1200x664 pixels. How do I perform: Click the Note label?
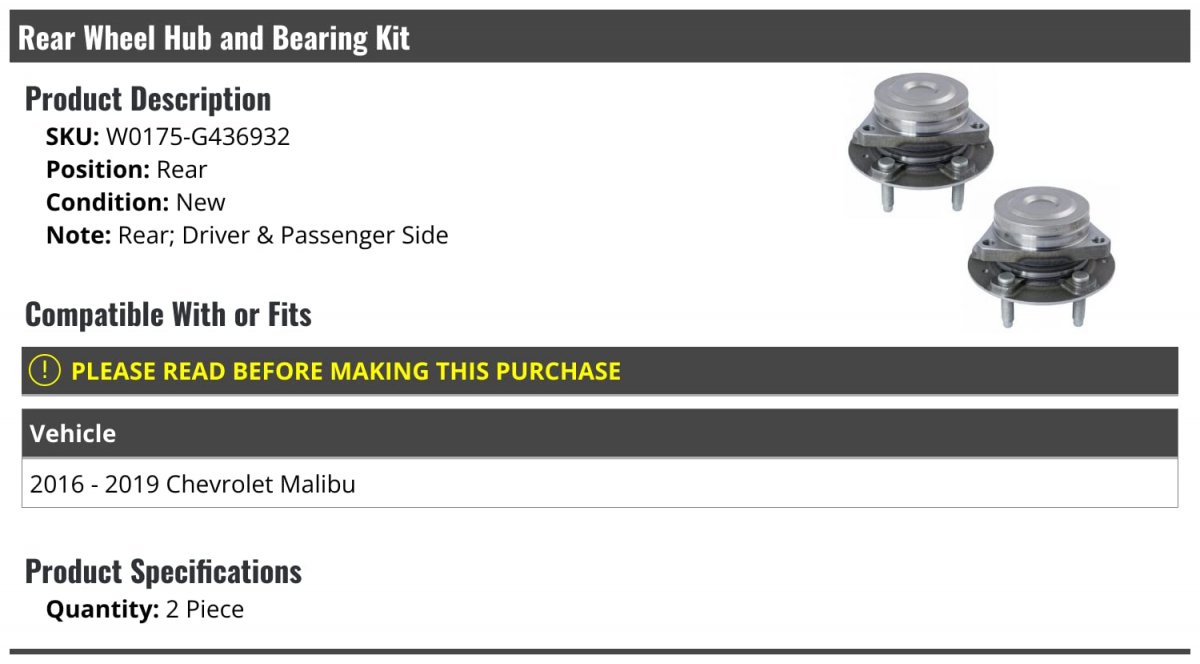tap(78, 236)
